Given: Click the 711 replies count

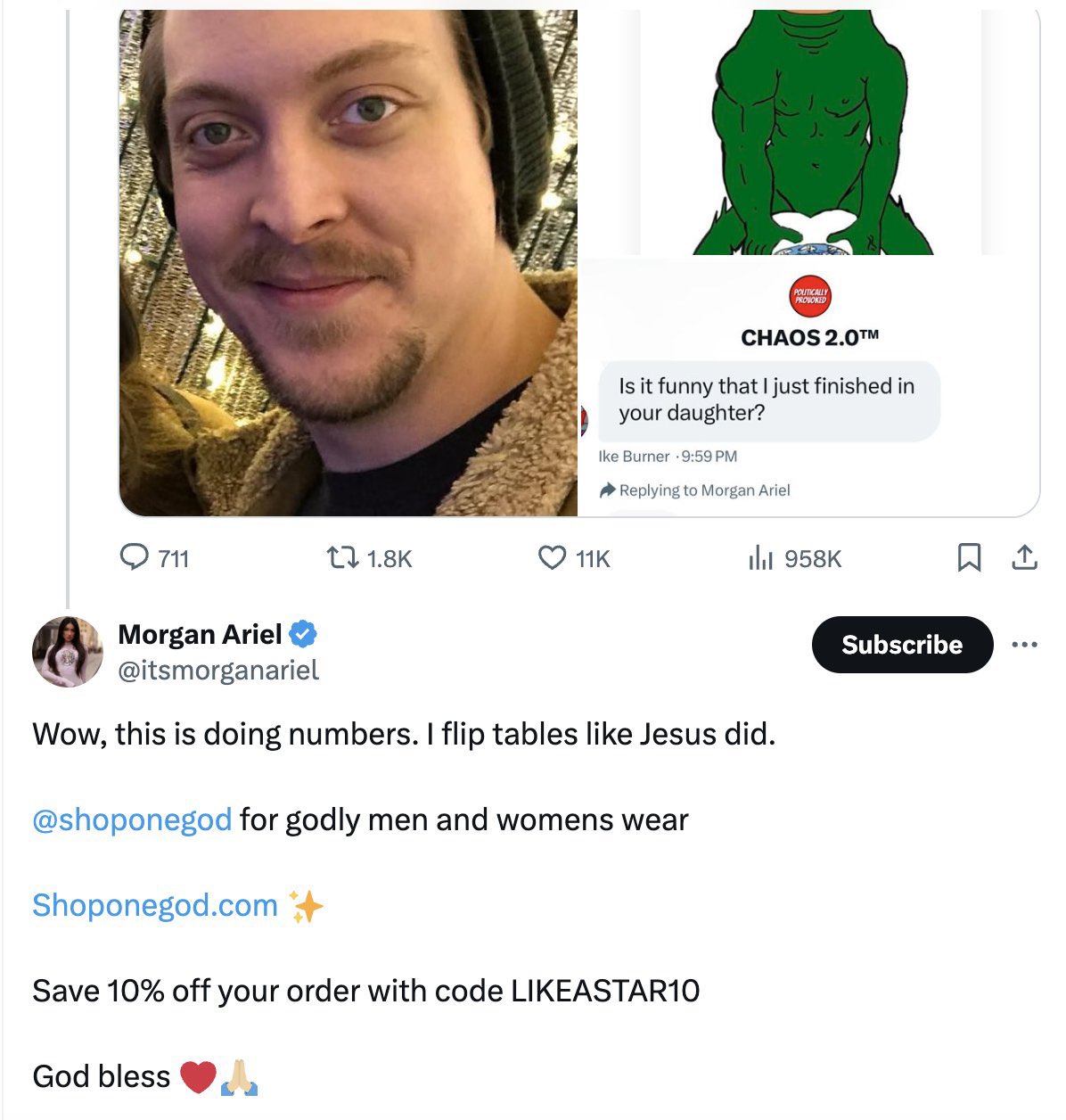Looking at the screenshot, I should click(174, 559).
